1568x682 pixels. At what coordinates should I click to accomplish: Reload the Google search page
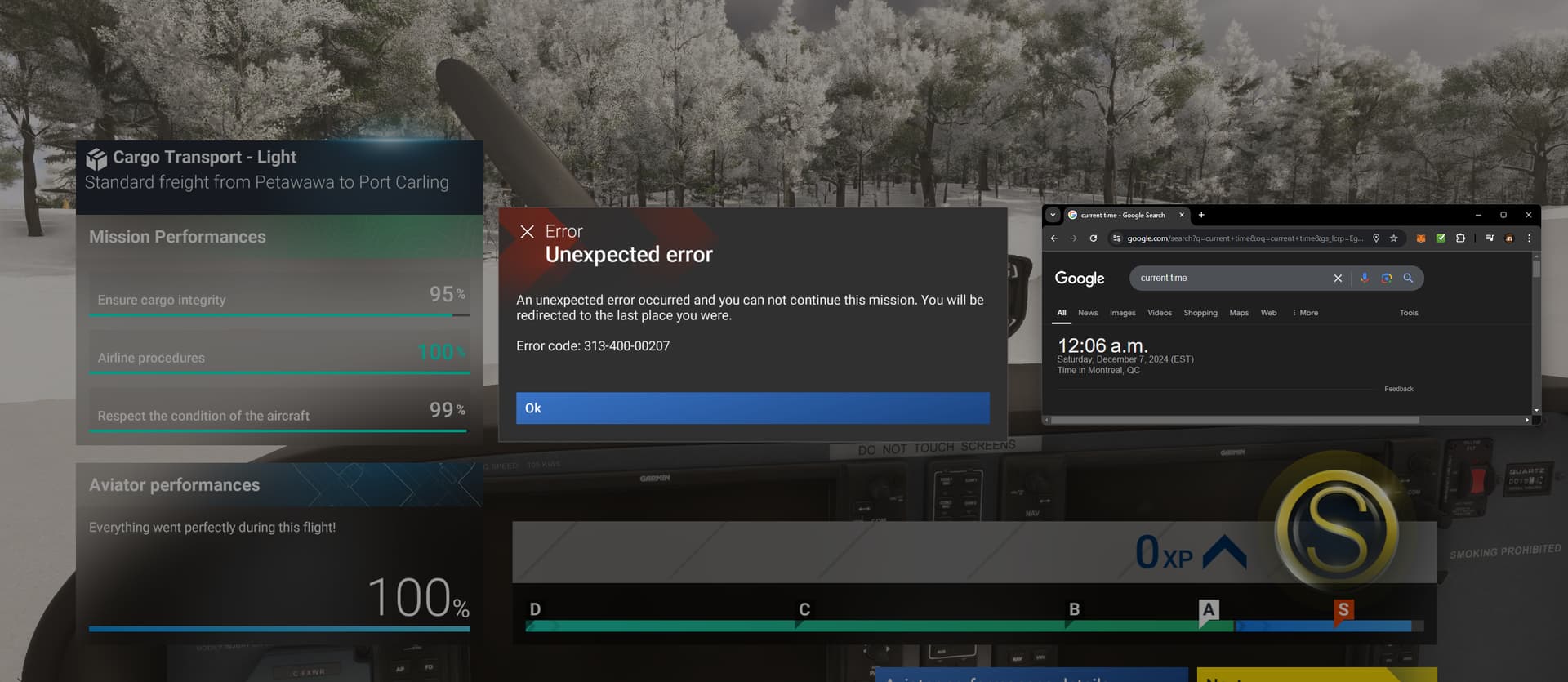tap(1093, 238)
